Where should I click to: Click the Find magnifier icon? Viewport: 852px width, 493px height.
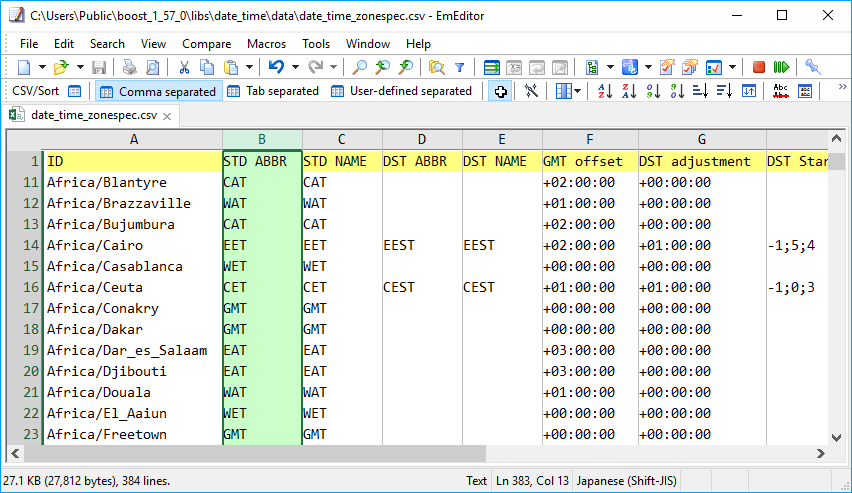point(359,67)
